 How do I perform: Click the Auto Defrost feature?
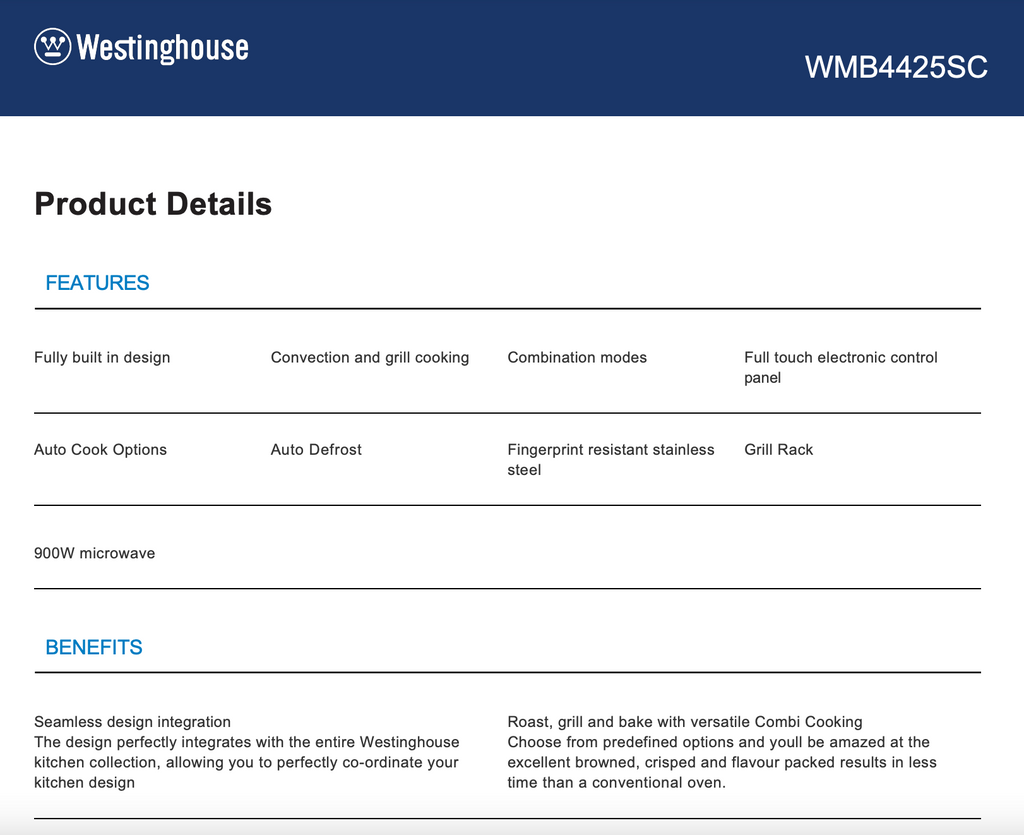[x=316, y=450]
